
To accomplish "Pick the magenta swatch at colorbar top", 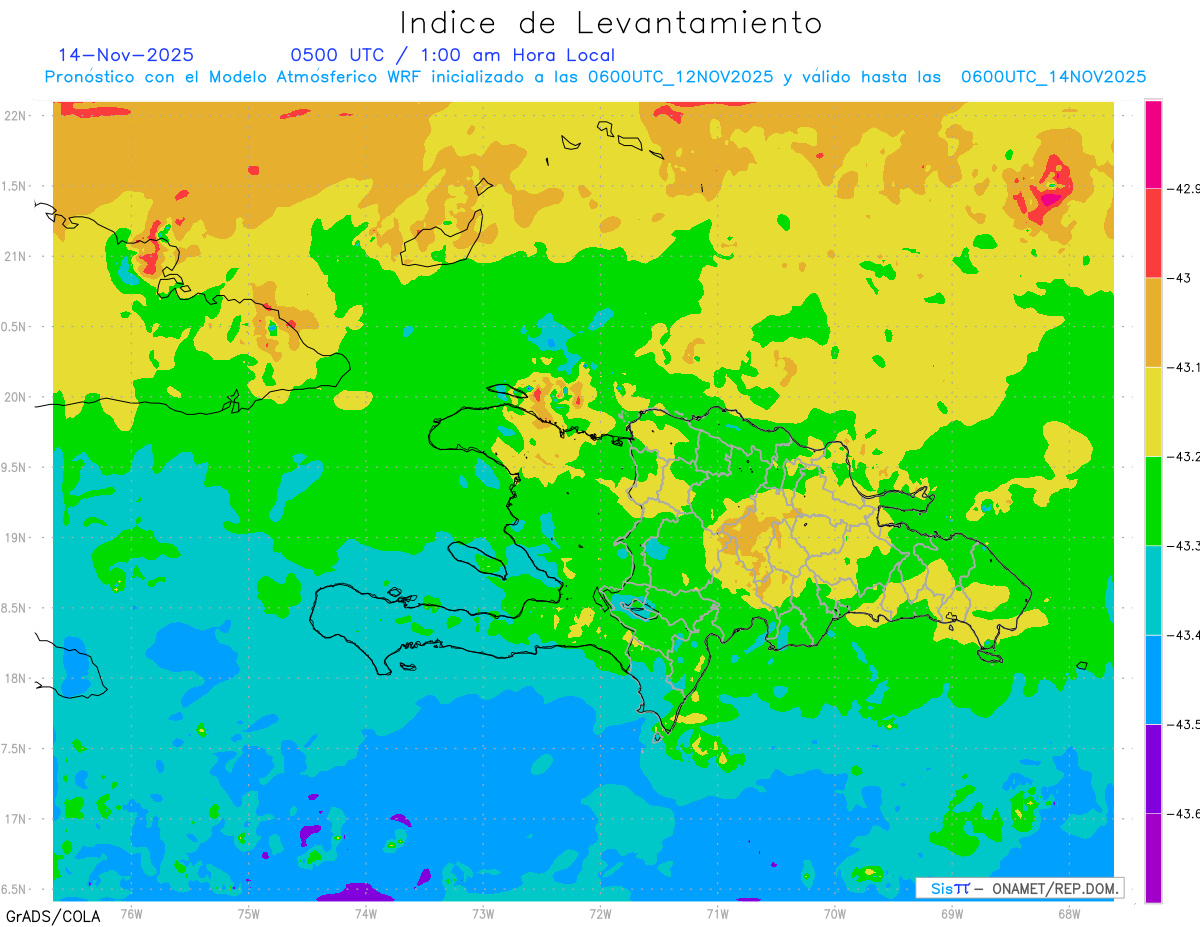I will (x=1153, y=144).
